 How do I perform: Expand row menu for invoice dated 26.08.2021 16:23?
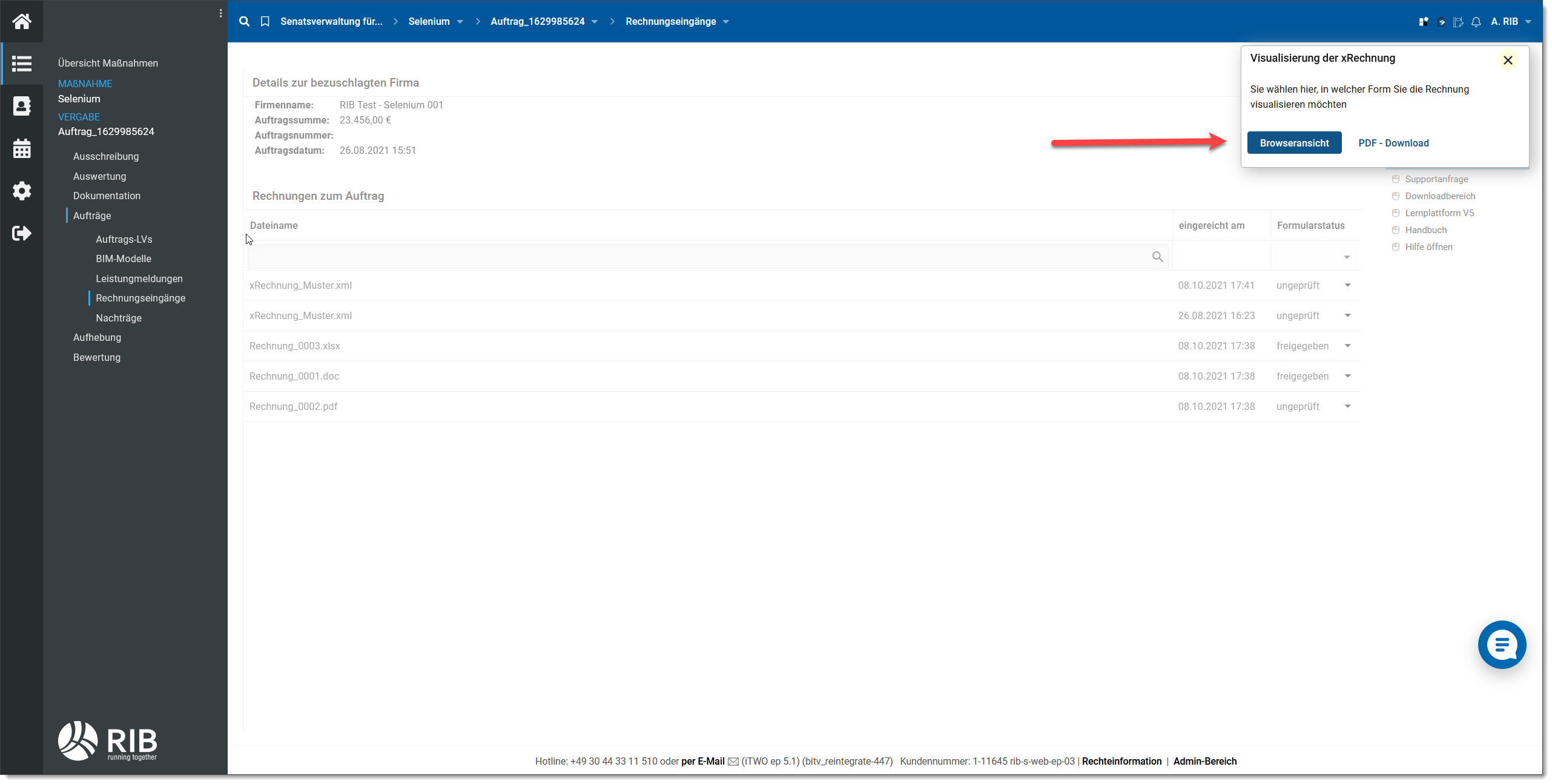coord(1348,315)
